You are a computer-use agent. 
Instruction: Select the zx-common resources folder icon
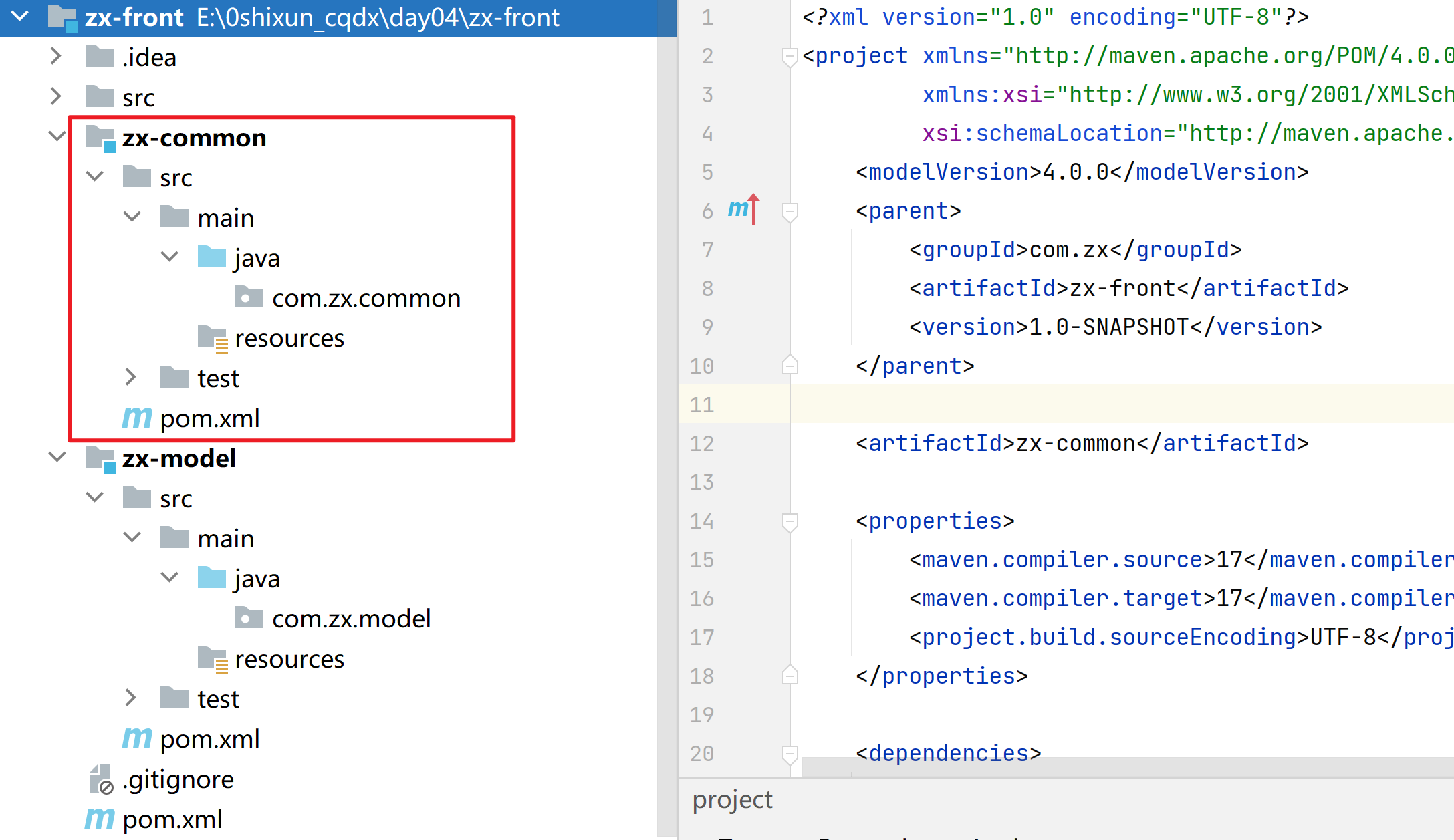tap(213, 338)
